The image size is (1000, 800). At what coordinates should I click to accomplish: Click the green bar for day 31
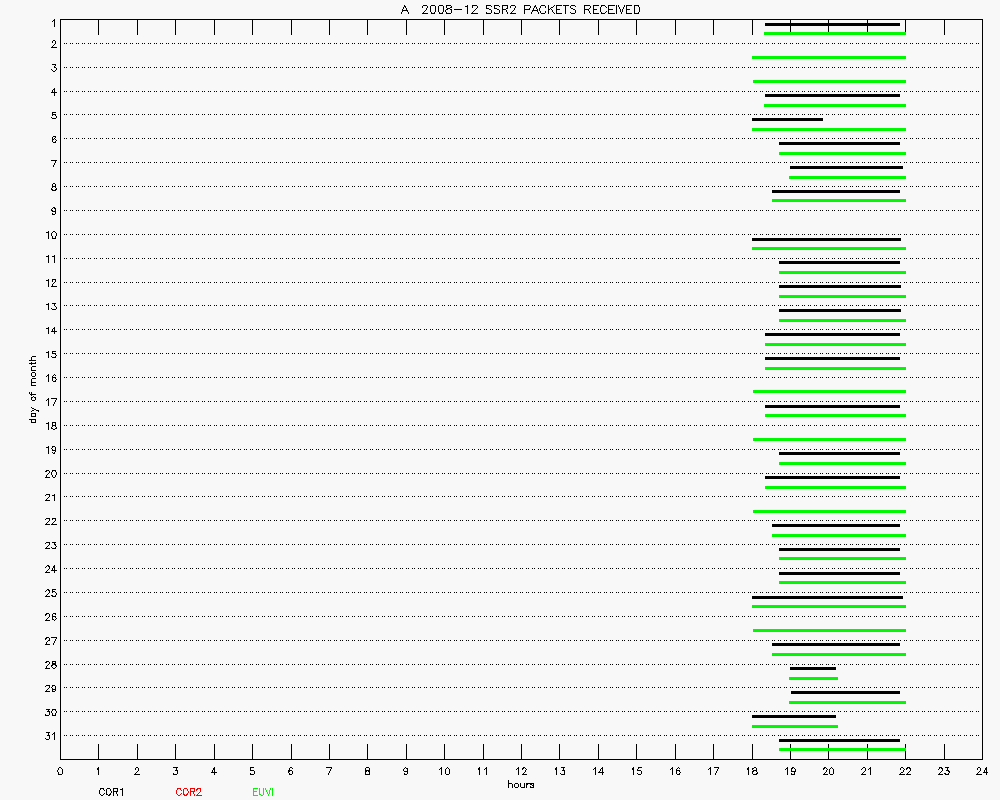pos(842,749)
